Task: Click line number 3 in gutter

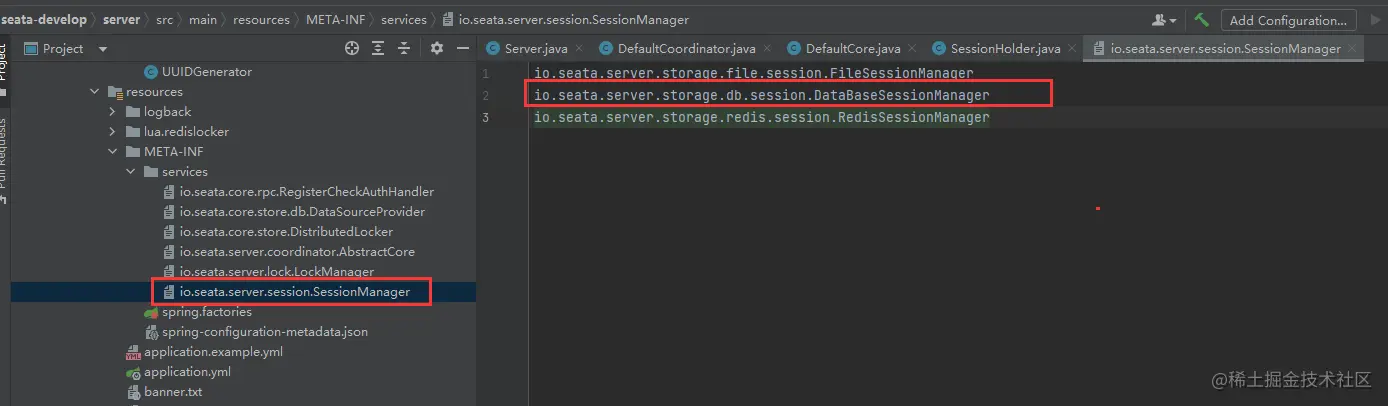Action: [486, 117]
